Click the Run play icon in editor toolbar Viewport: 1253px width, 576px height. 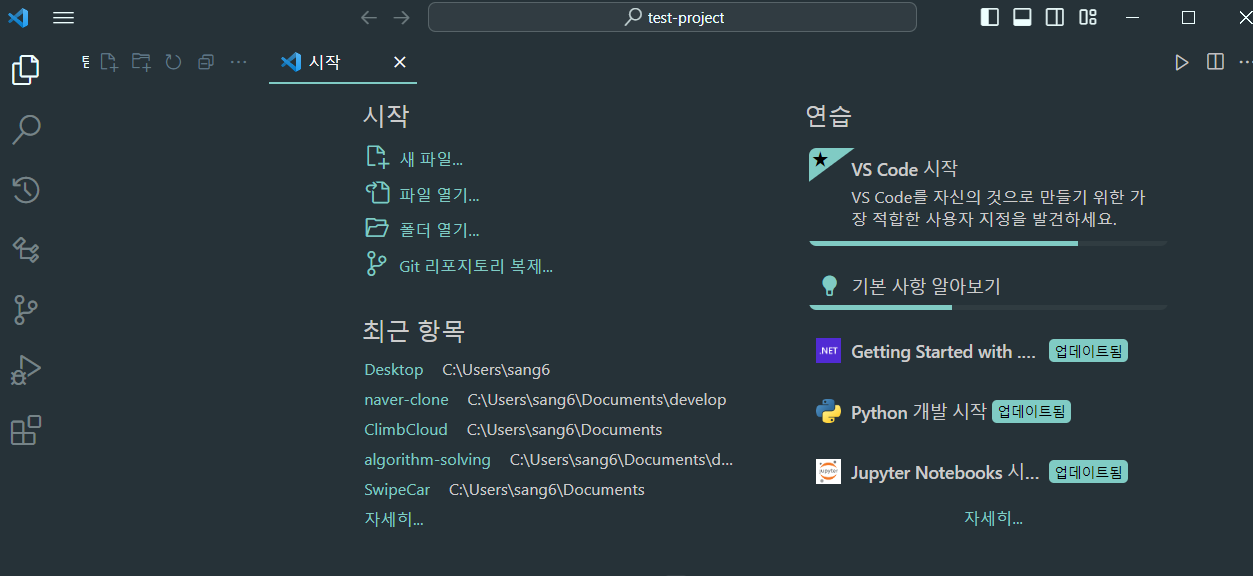click(x=1182, y=62)
